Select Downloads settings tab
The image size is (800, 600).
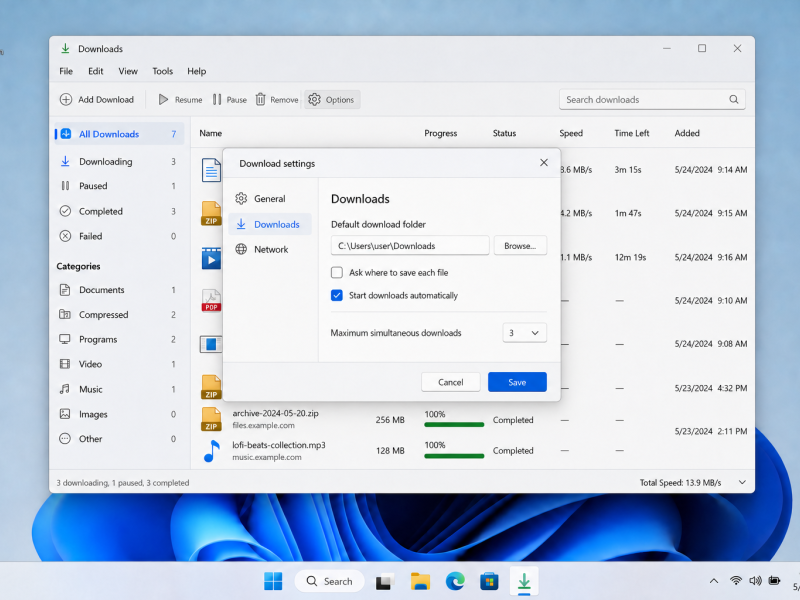pyautogui.click(x=270, y=224)
